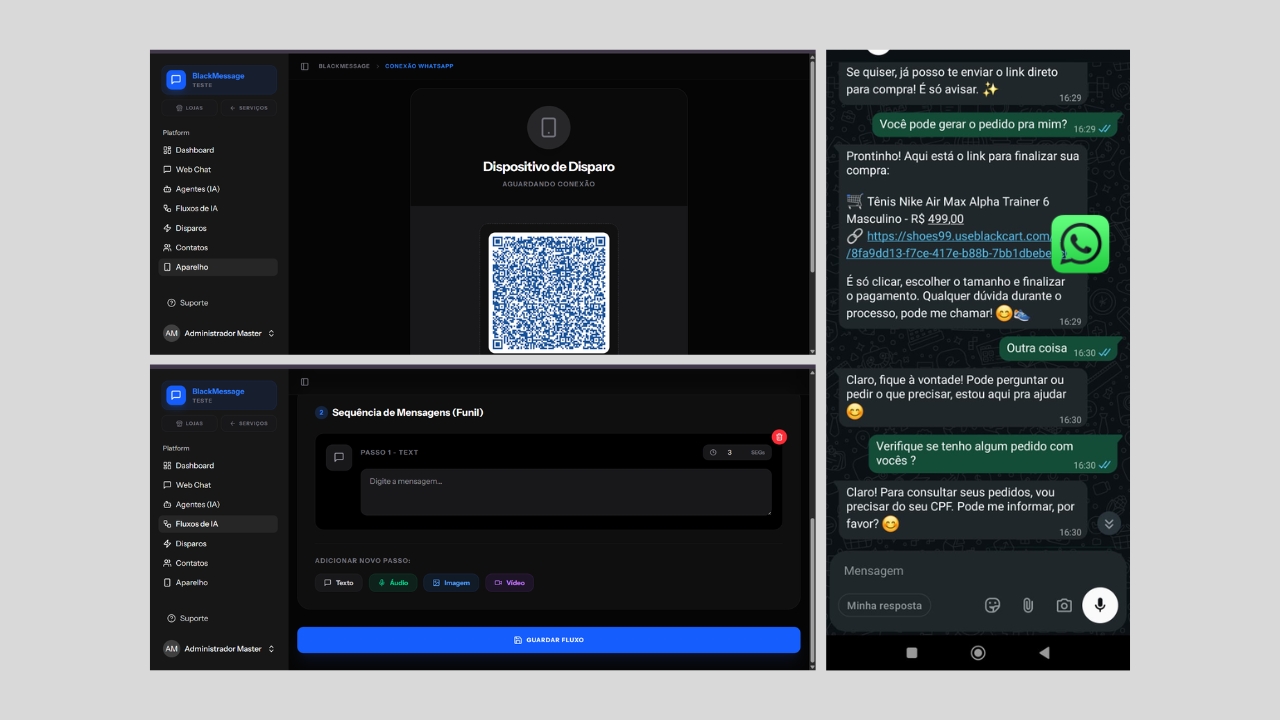Select Fluxos de IA in the Funil panel sidebar
Screen dimensions: 1280x720
point(218,524)
